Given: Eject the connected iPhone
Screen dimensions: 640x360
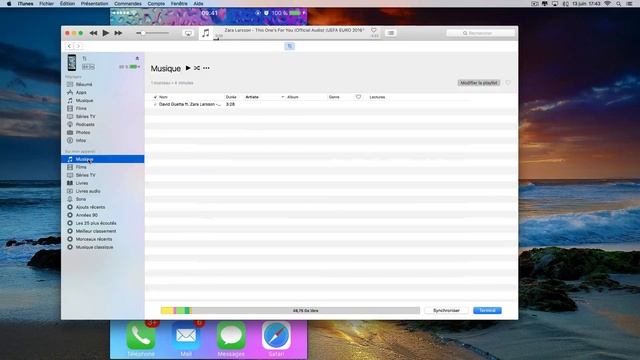Looking at the screenshot, I should point(137,58).
